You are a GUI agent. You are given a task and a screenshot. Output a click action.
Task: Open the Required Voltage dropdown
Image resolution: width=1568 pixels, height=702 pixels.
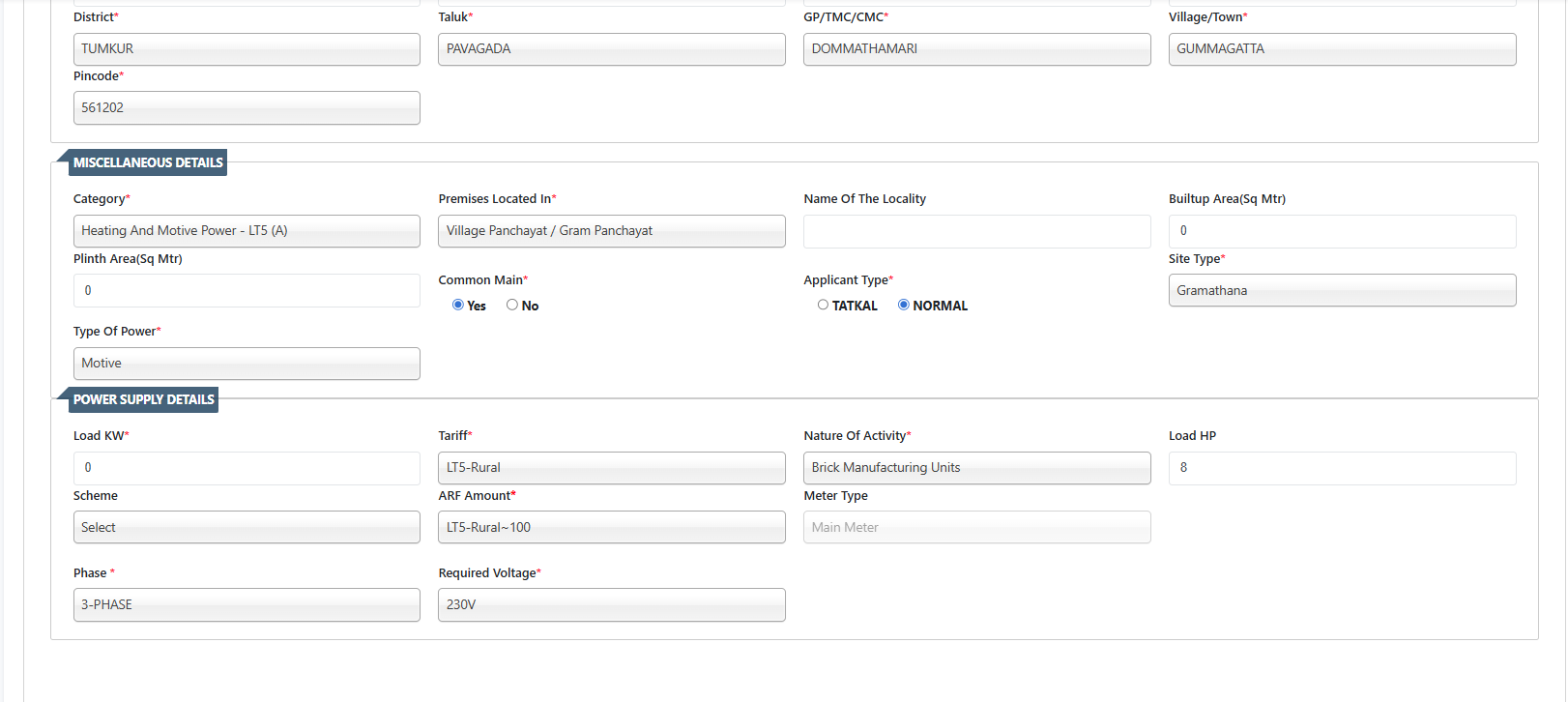611,605
